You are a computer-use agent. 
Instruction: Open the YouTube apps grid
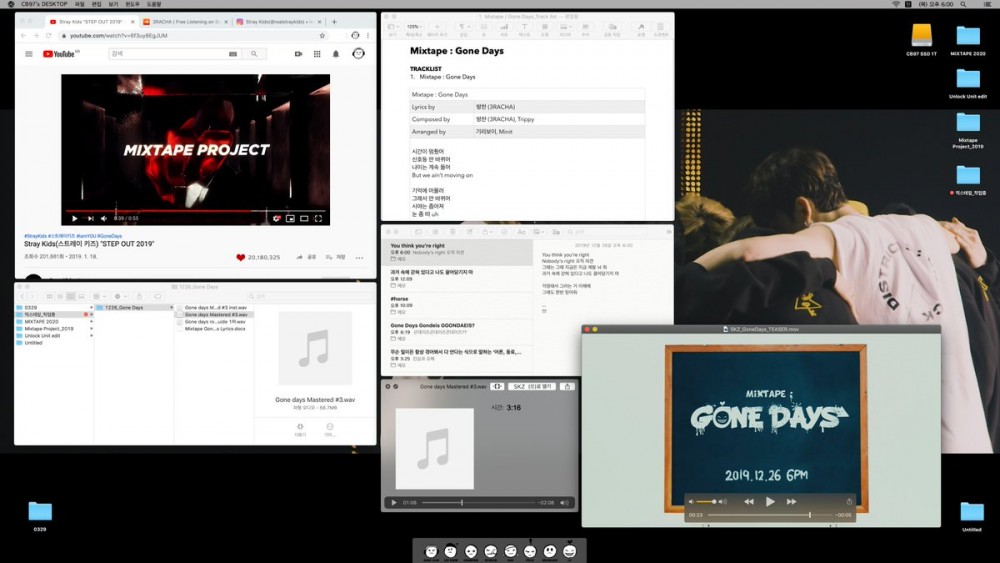click(x=317, y=54)
